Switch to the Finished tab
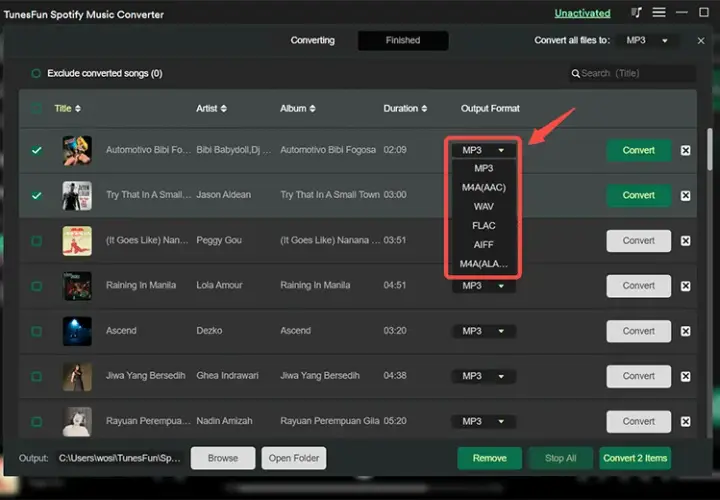The height and width of the screenshot is (500, 720). click(403, 40)
